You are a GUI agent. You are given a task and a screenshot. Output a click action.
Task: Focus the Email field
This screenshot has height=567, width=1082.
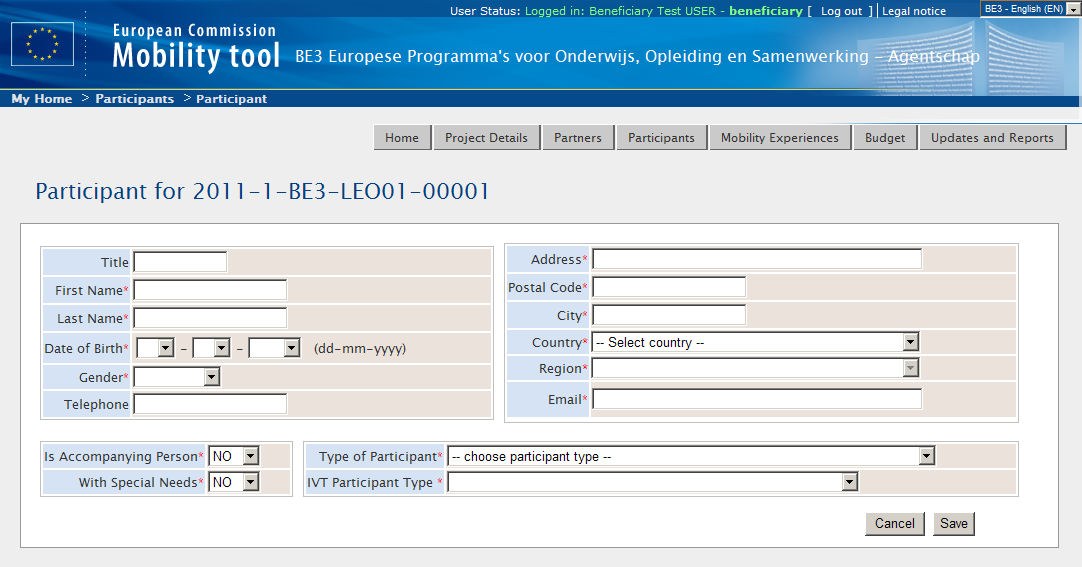pyautogui.click(x=757, y=399)
